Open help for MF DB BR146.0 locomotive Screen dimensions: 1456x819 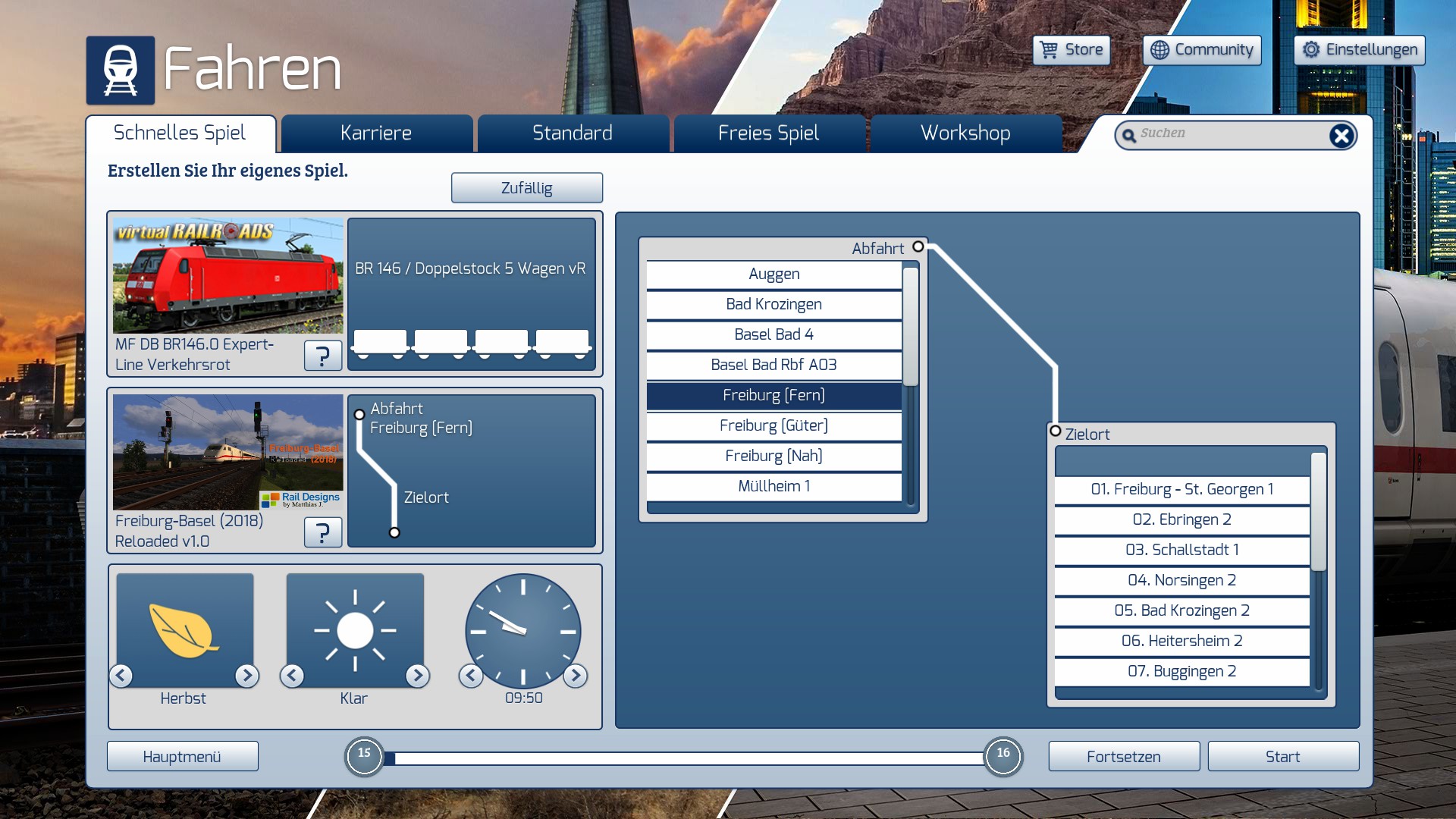point(322,355)
